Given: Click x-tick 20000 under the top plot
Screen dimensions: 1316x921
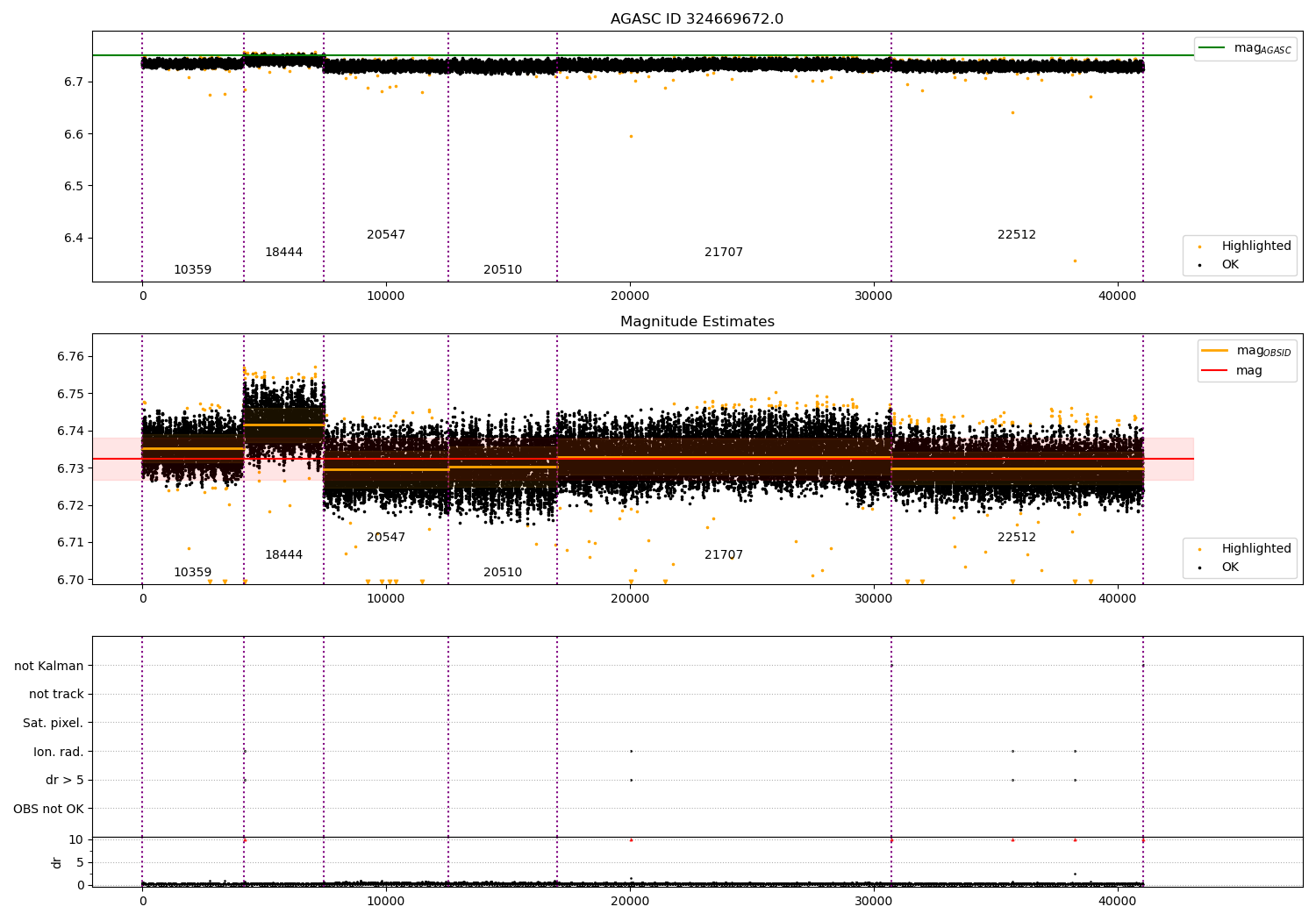Looking at the screenshot, I should [x=630, y=296].
